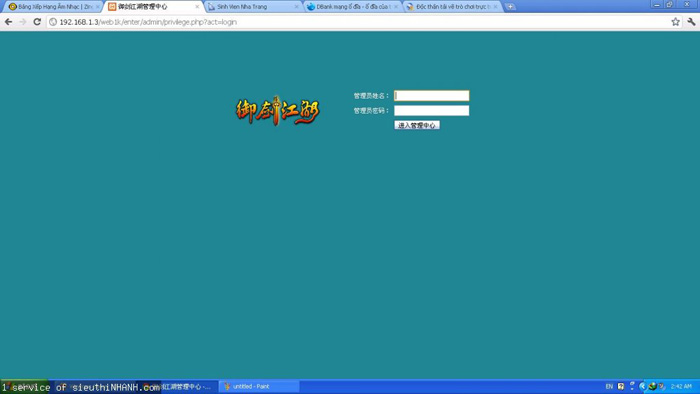Click the browser forward arrow

pos(23,22)
